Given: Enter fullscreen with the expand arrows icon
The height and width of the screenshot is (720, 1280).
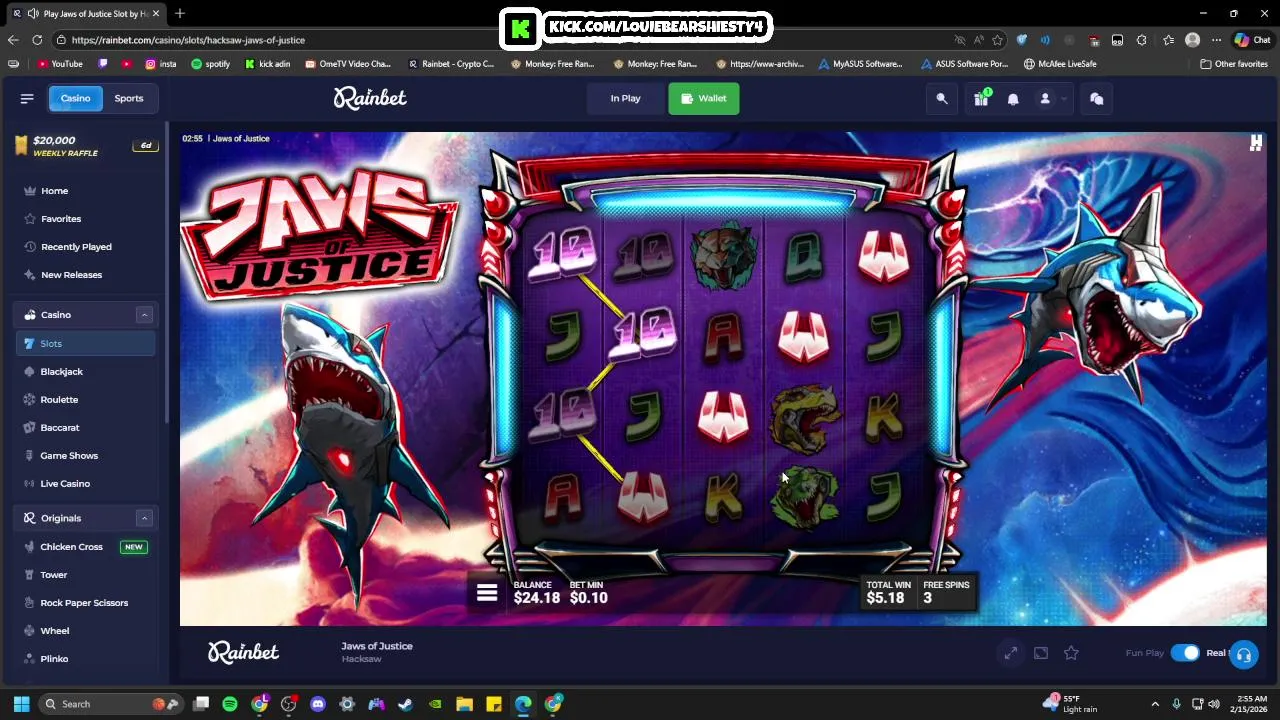Looking at the screenshot, I should click(1011, 653).
